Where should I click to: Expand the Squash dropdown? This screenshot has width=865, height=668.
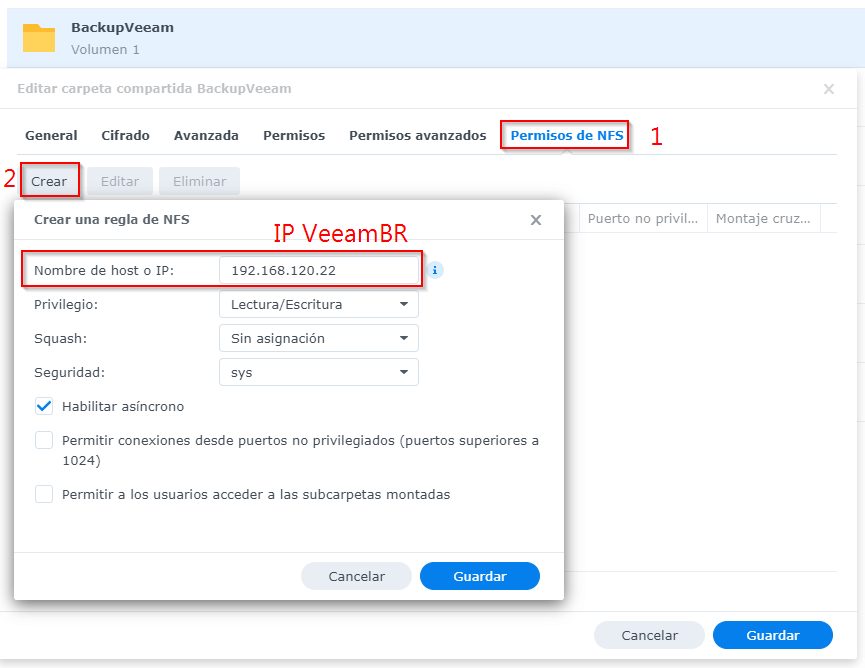pos(318,338)
